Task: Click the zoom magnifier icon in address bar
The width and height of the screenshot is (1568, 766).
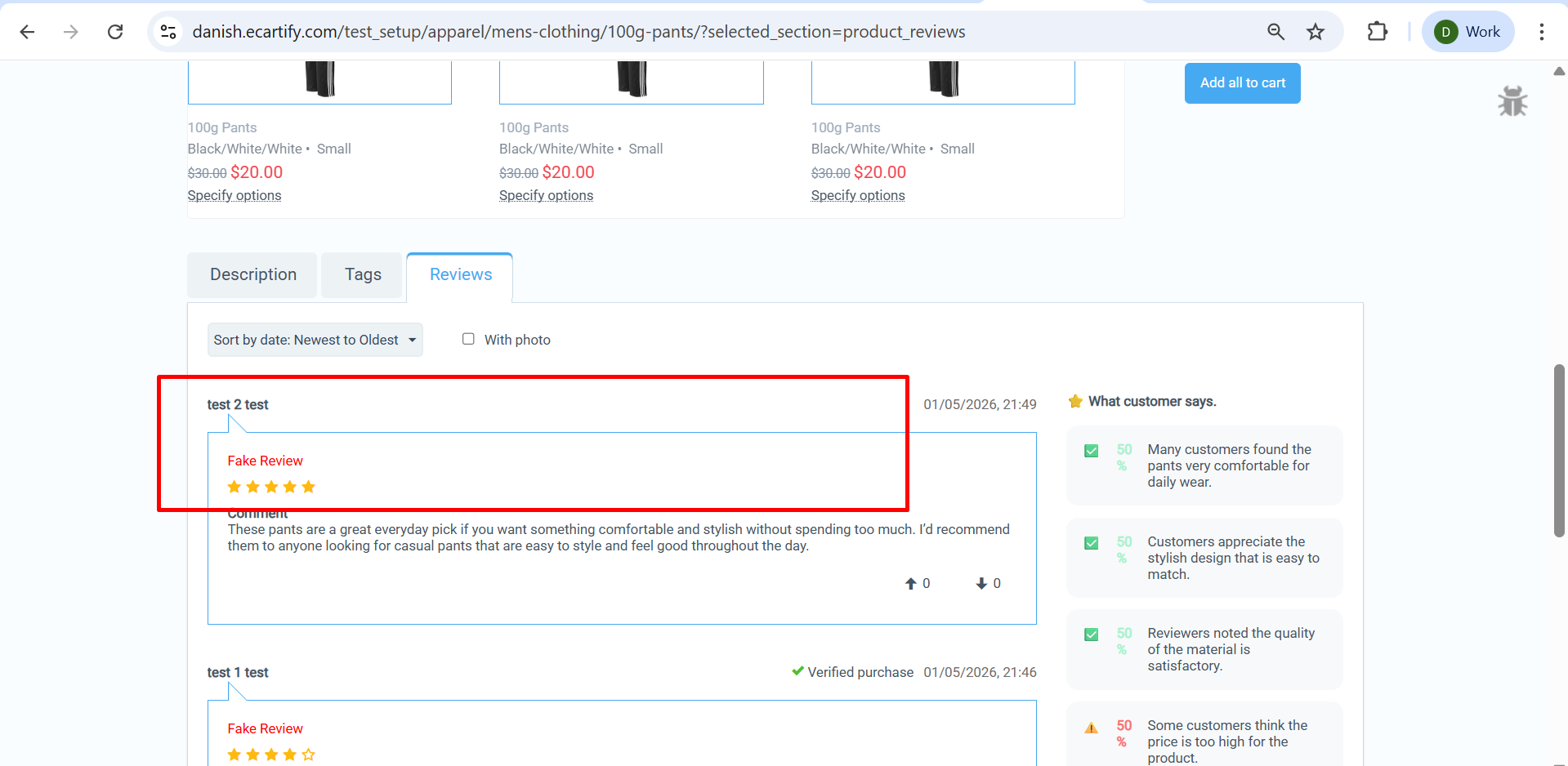Action: [1275, 32]
